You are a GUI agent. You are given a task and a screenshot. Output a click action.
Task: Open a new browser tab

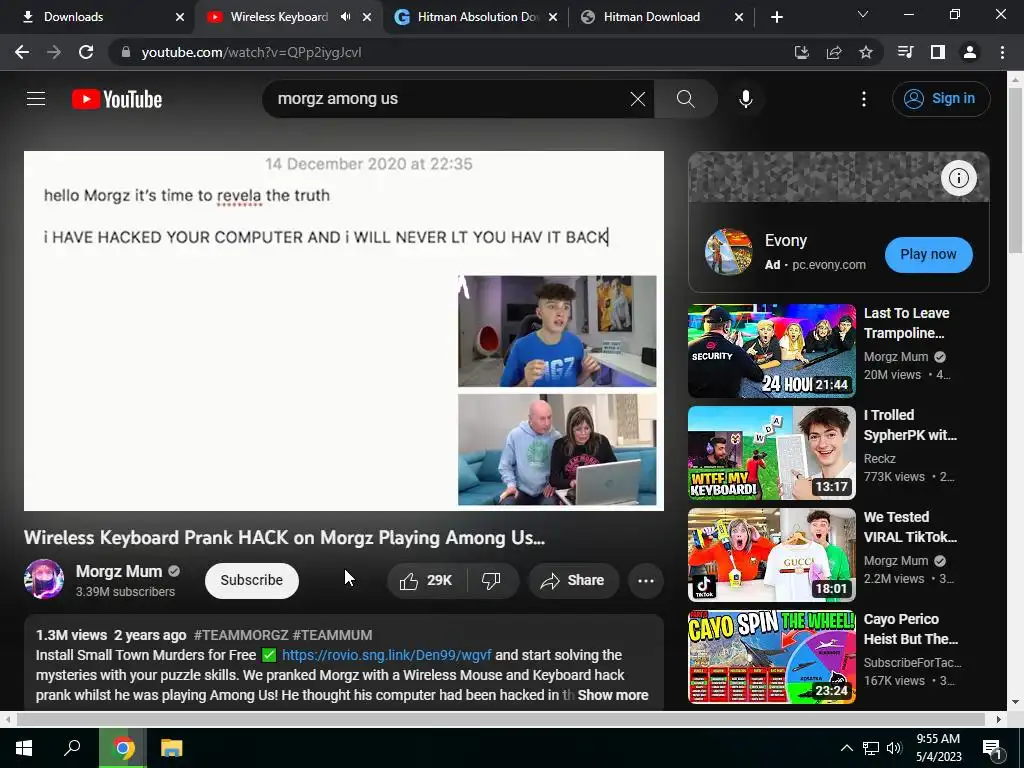tap(776, 17)
